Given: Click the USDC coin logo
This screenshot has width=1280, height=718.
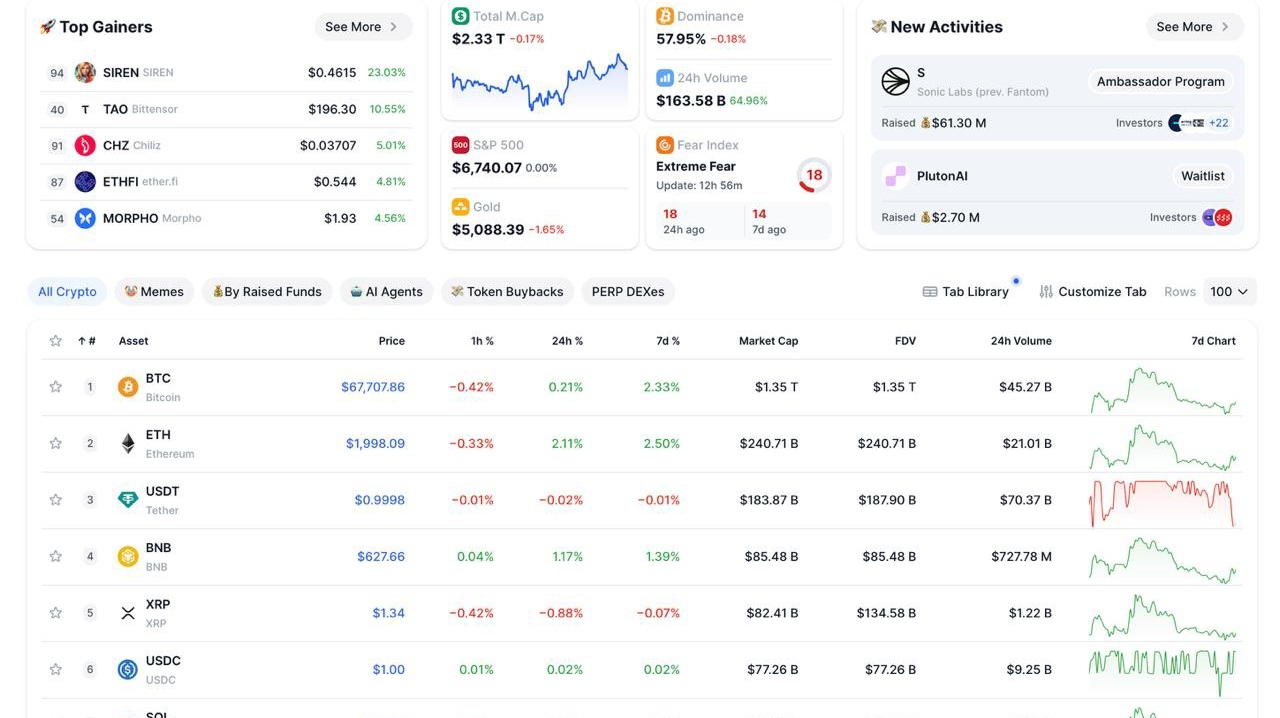Looking at the screenshot, I should coord(128,669).
